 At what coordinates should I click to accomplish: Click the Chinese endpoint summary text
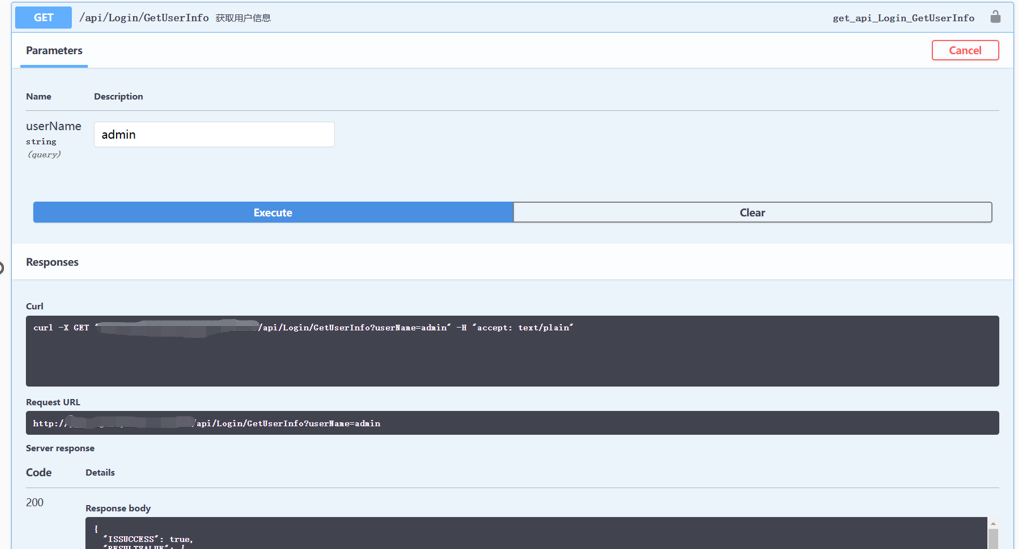tap(243, 18)
